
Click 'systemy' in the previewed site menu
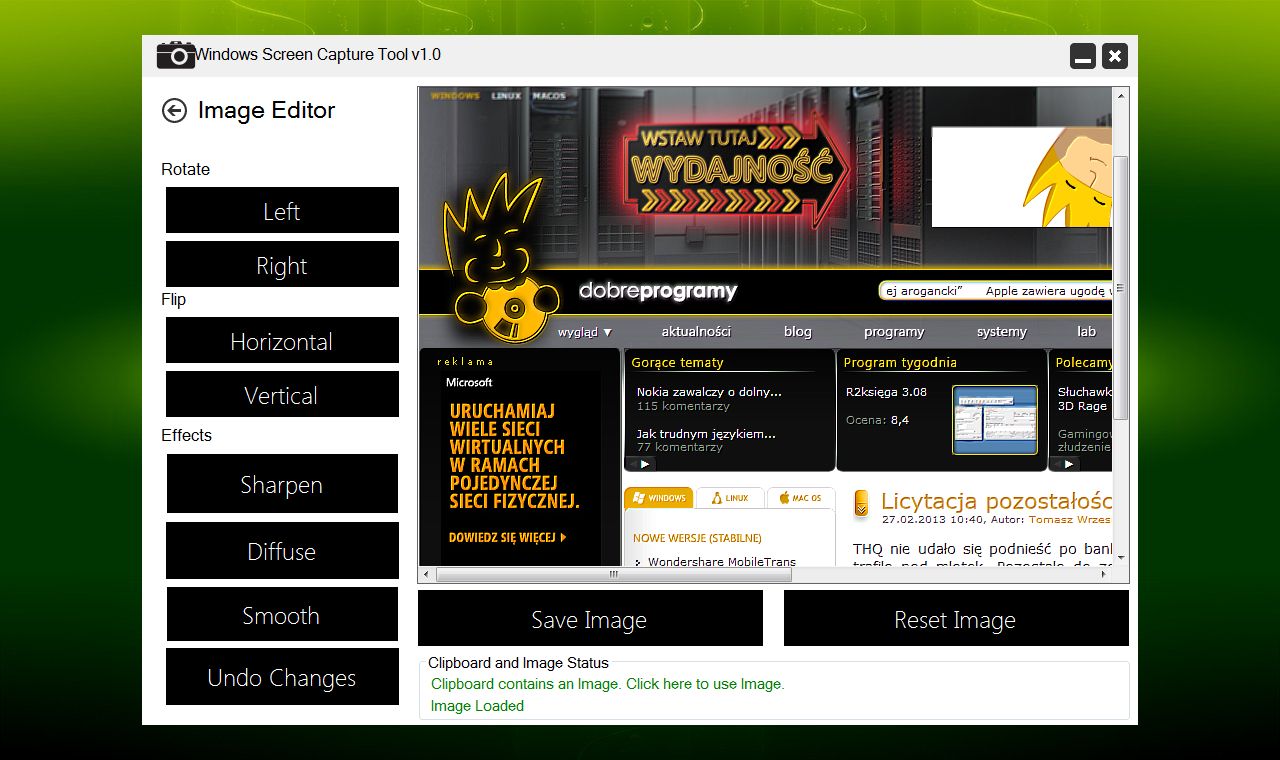click(x=1002, y=332)
